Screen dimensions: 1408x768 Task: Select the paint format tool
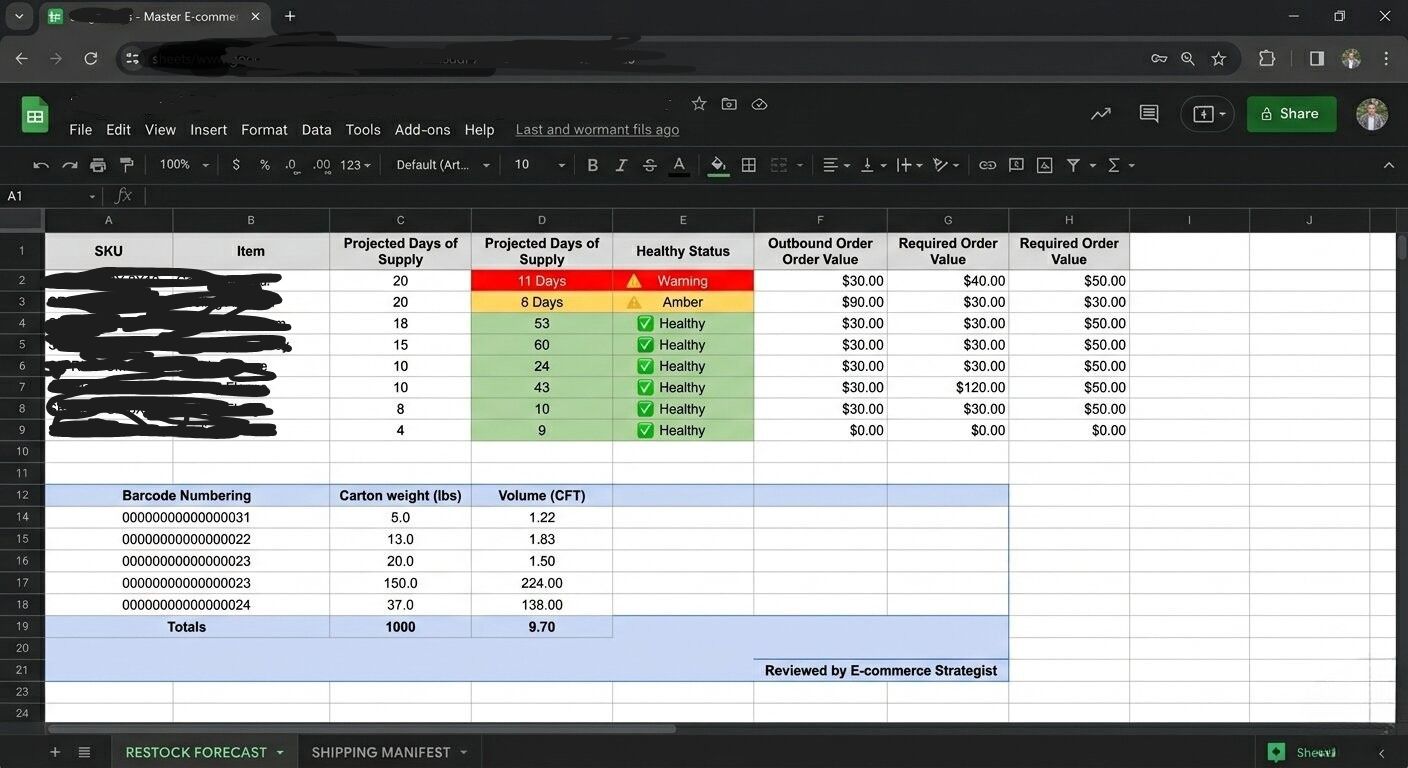click(x=127, y=165)
